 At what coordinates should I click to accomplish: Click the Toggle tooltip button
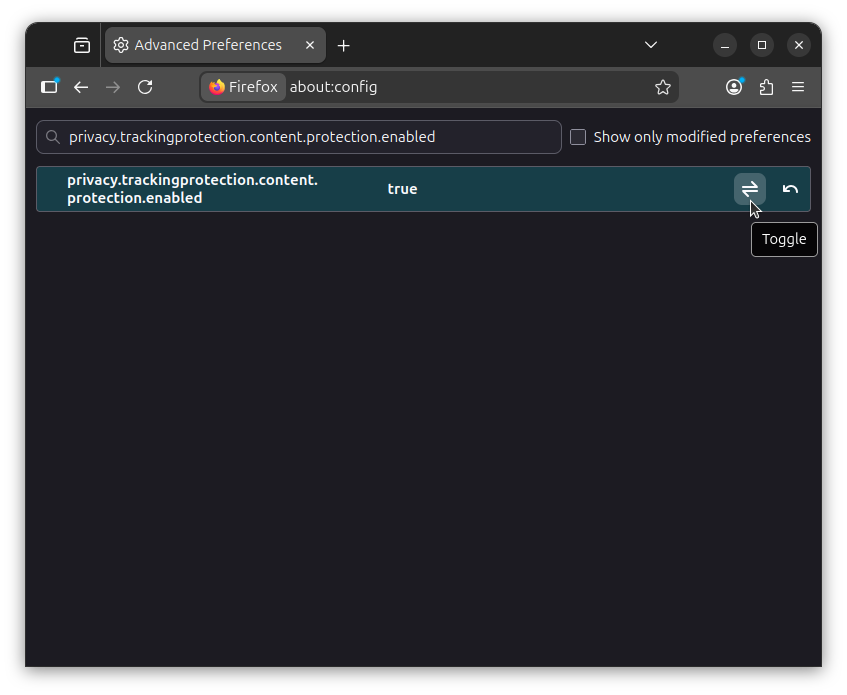tap(784, 239)
